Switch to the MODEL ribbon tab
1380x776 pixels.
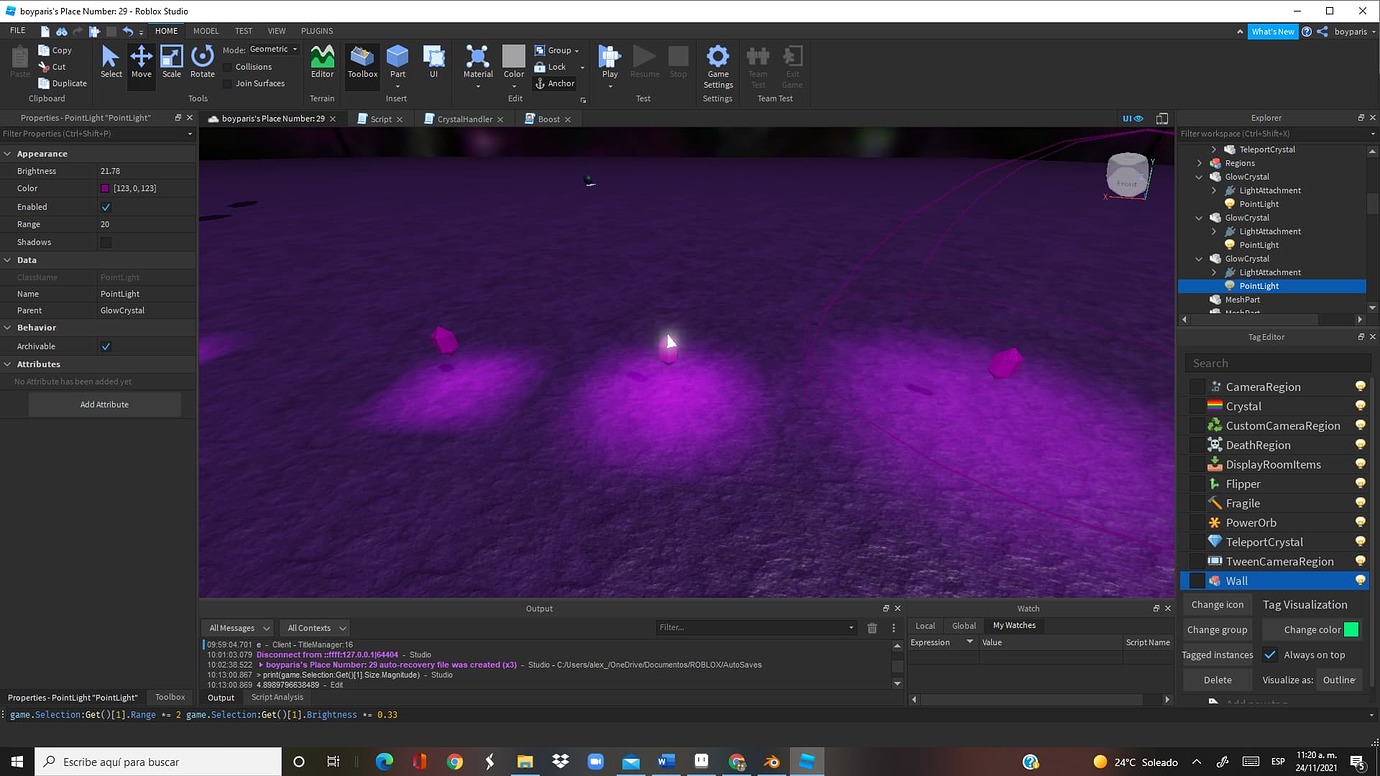[x=205, y=30]
